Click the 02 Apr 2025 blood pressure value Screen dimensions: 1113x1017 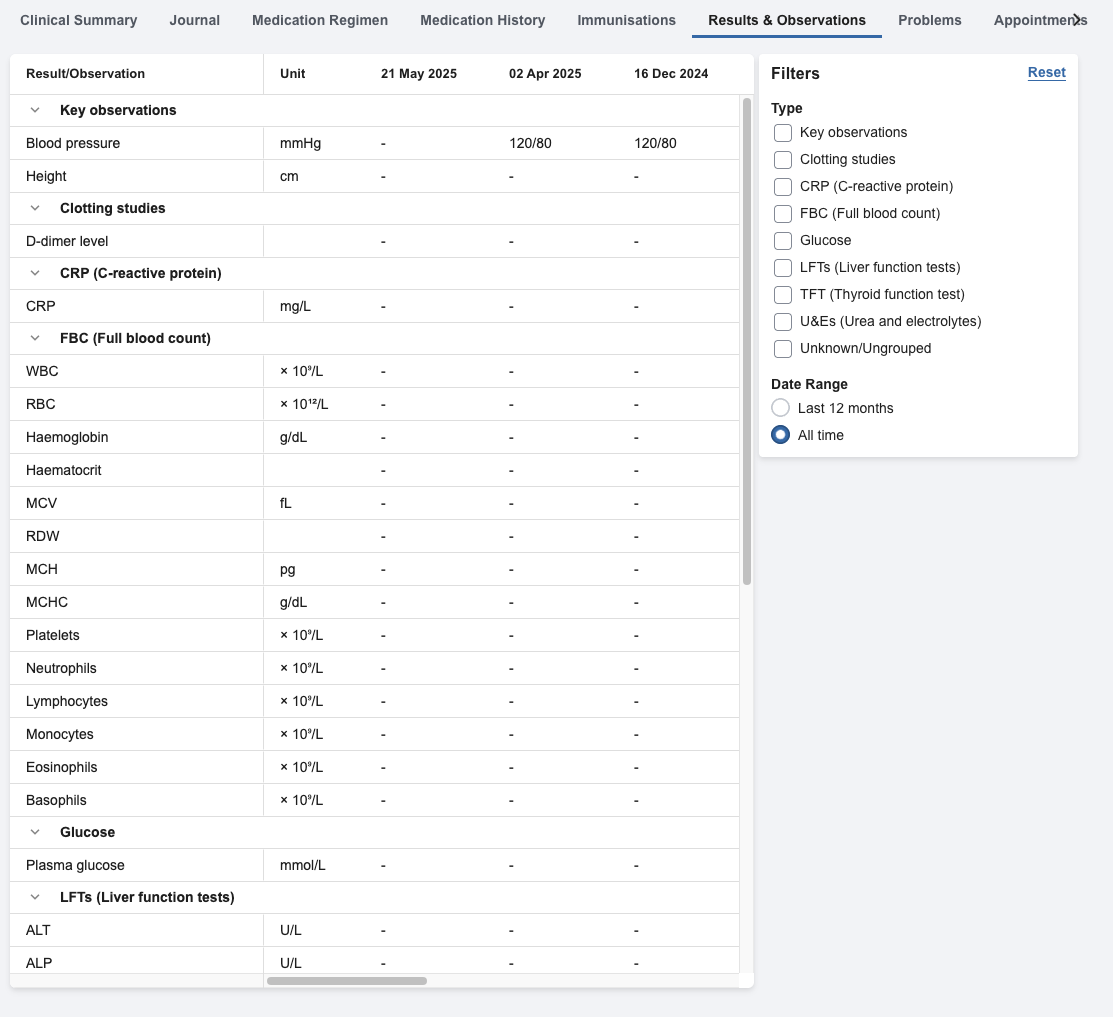point(530,143)
